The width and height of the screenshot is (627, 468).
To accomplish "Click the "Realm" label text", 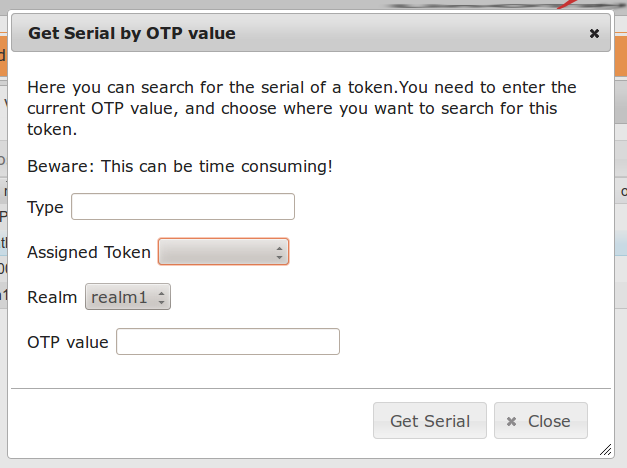I will (52, 297).
